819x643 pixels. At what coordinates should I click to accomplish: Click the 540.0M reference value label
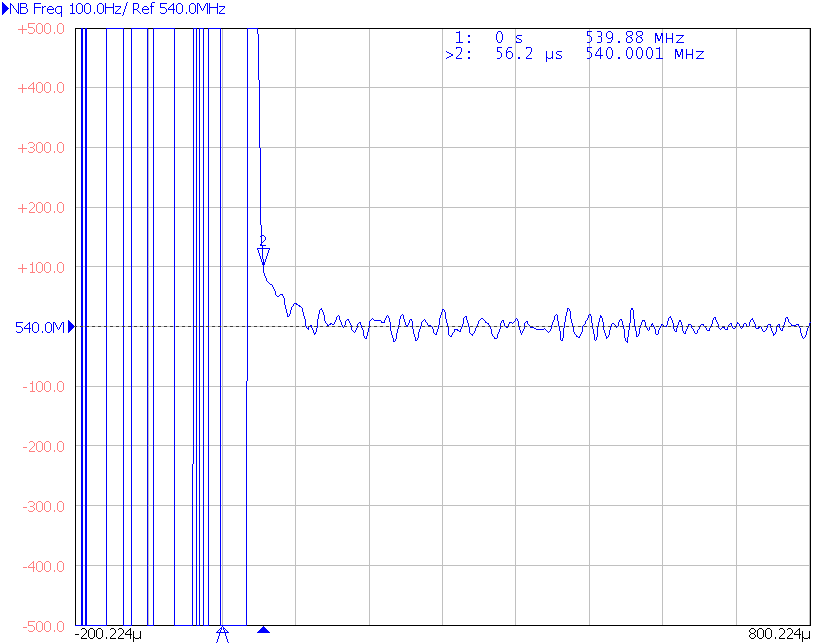(39, 328)
